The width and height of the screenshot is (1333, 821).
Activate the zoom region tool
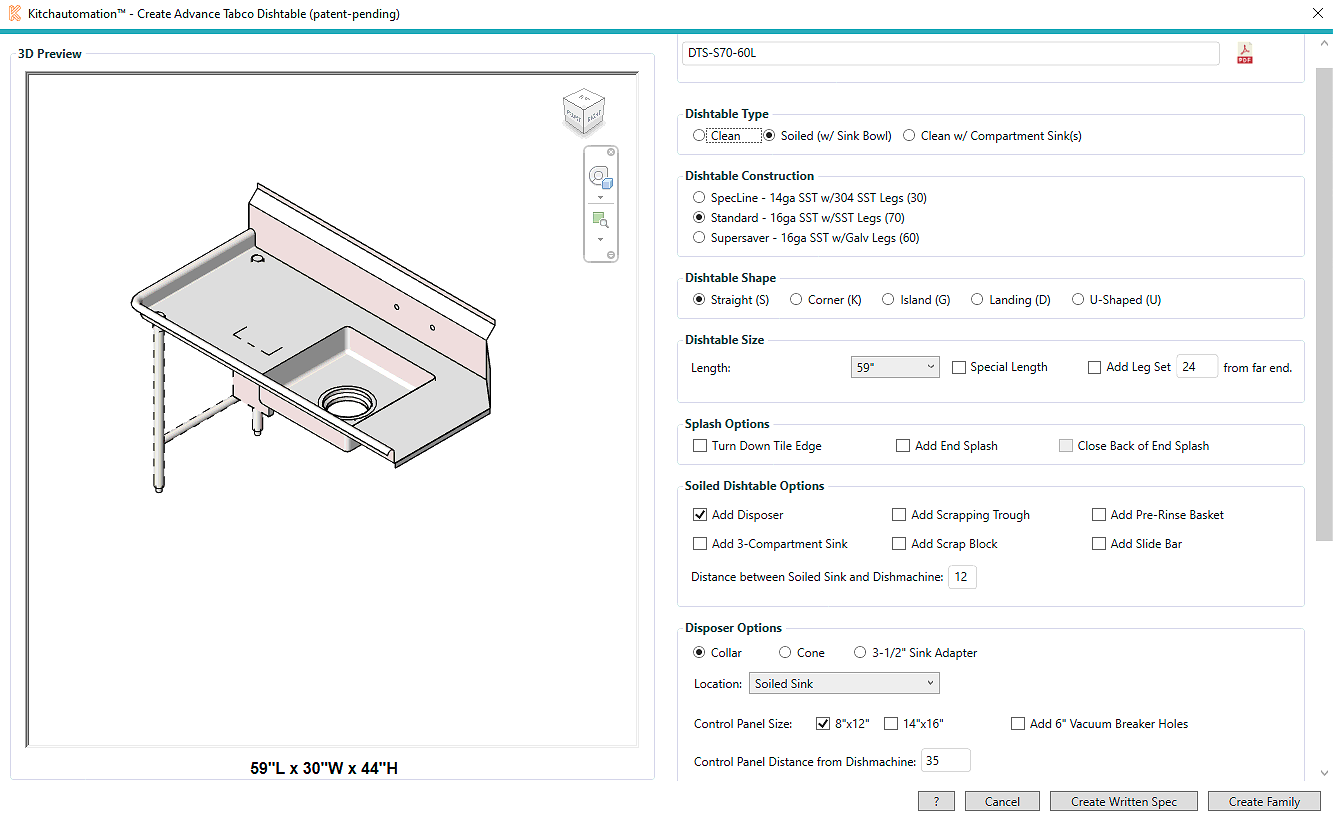[x=600, y=220]
